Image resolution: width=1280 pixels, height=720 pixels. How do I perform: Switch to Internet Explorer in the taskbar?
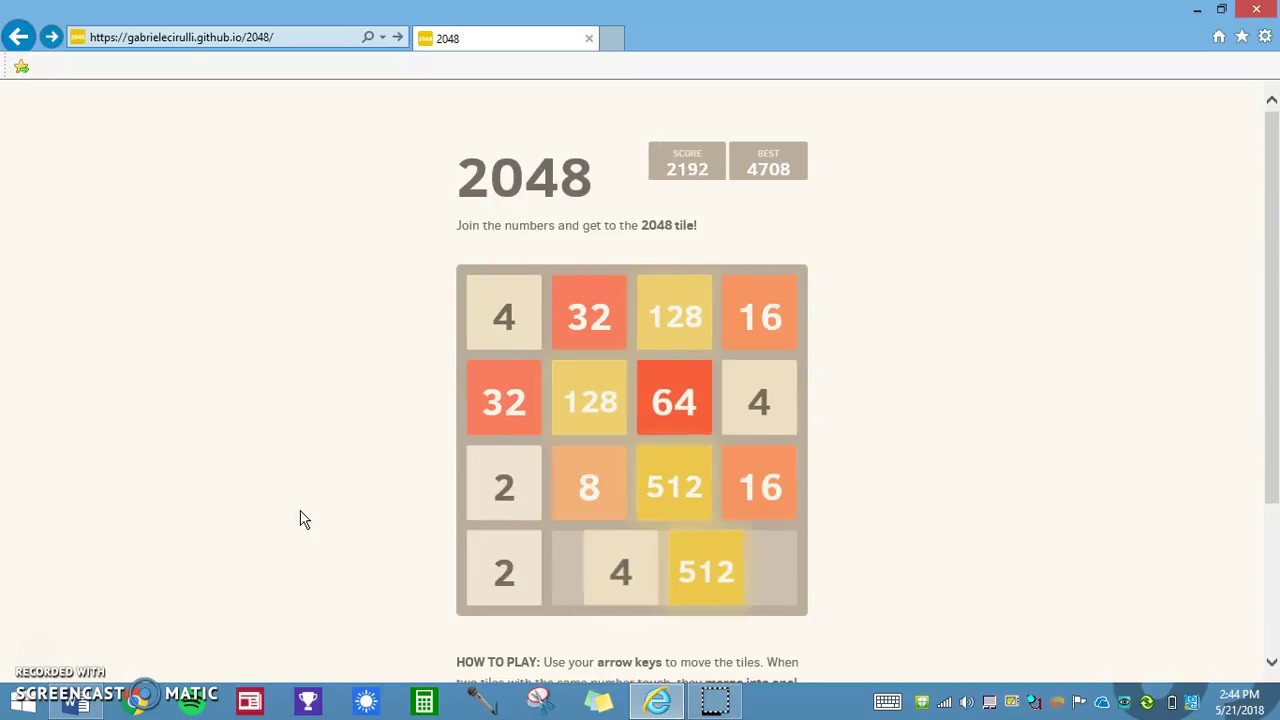[x=657, y=701]
